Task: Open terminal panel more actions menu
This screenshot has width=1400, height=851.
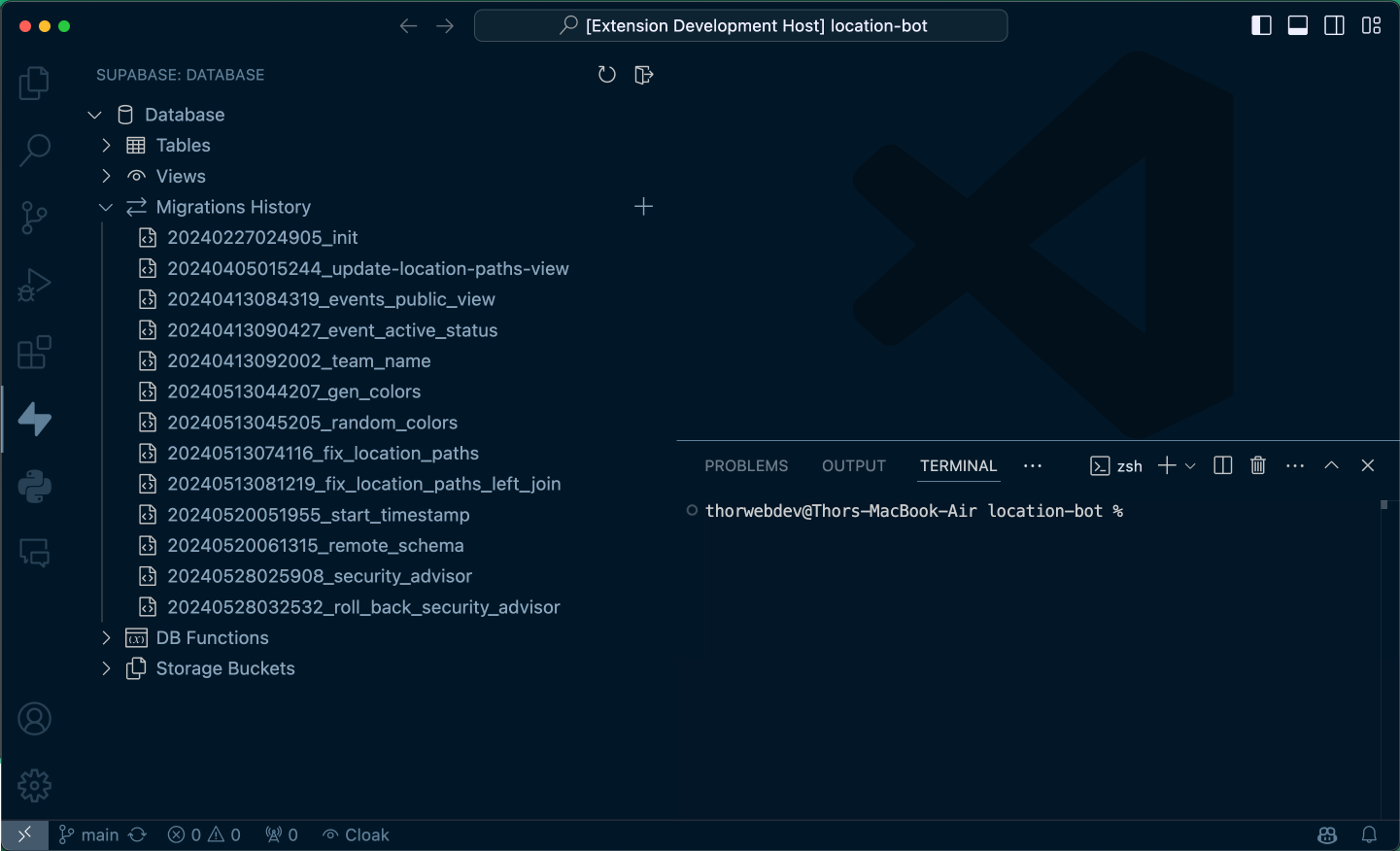Action: pos(1295,465)
